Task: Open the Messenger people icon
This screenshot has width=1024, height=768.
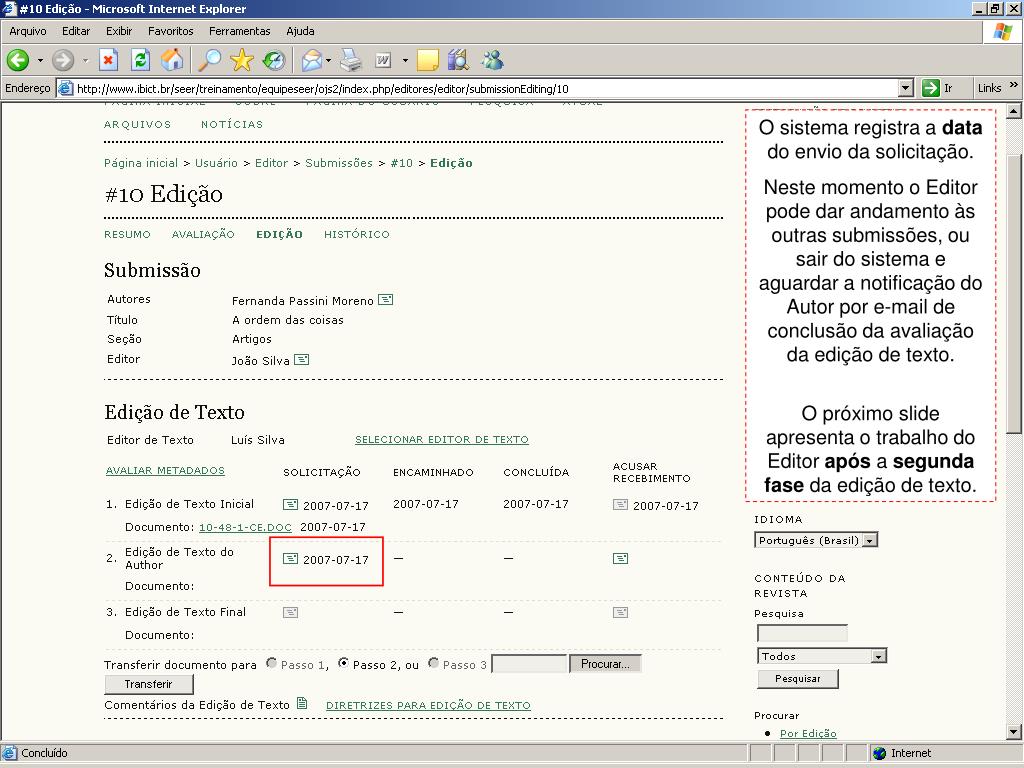Action: tap(492, 60)
